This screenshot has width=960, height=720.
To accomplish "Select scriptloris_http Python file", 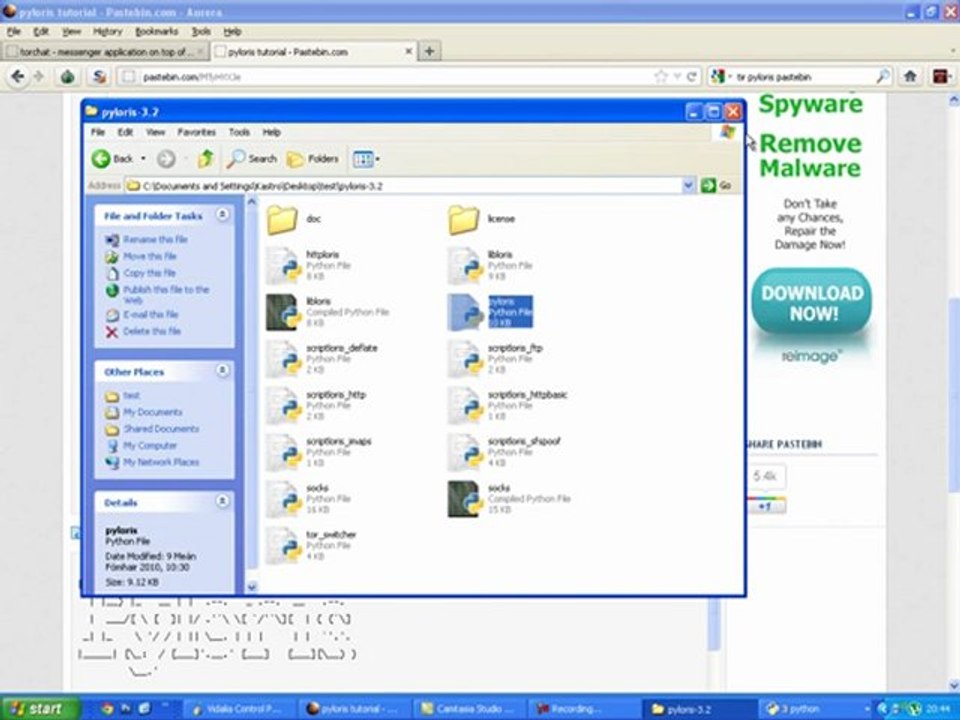I will click(316, 405).
